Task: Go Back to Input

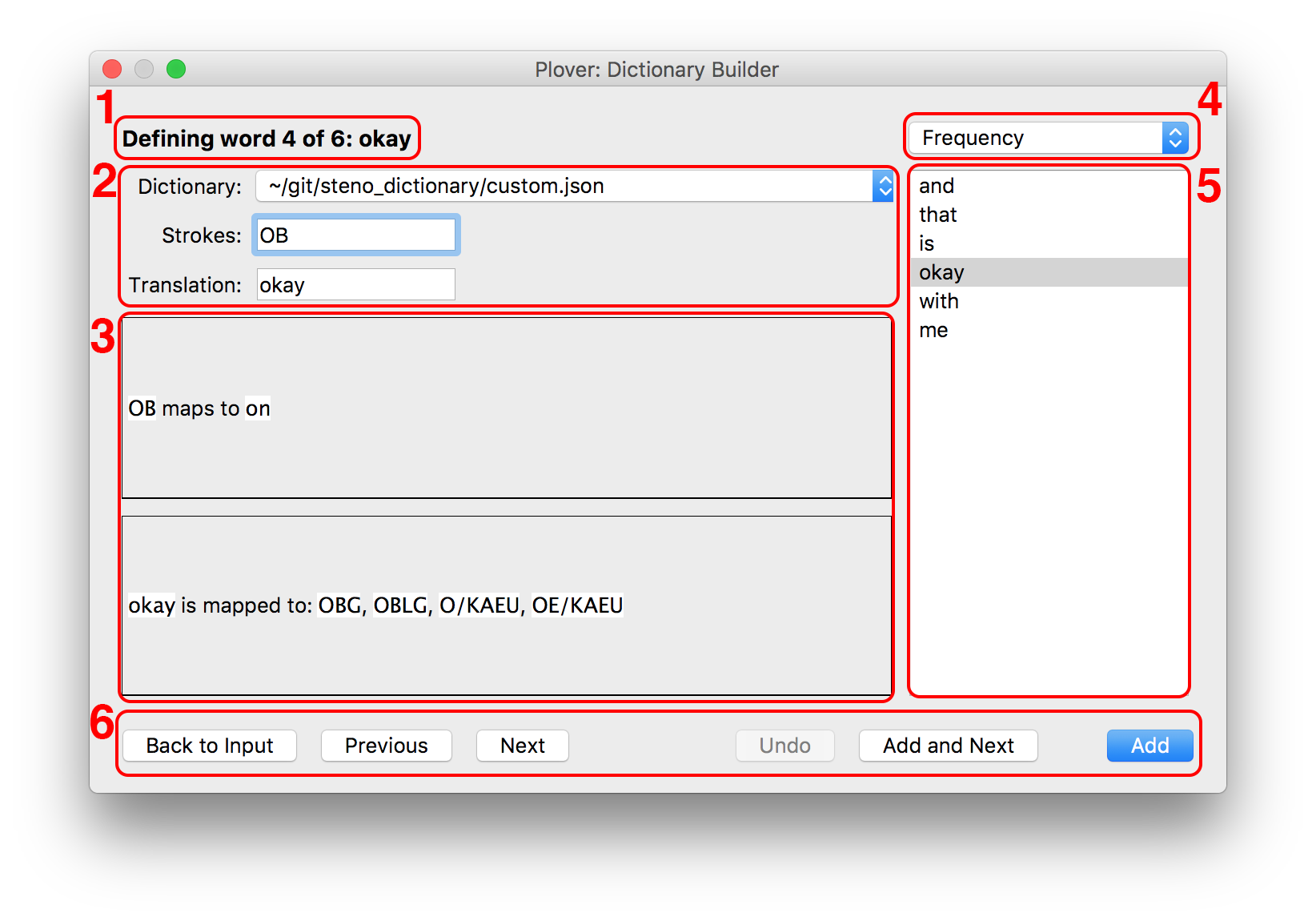Action: coord(209,746)
